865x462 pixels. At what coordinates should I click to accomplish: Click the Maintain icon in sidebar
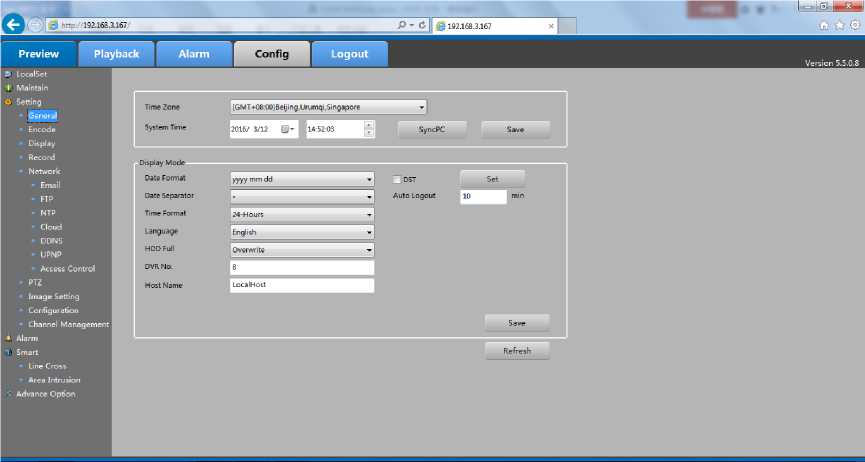pyautogui.click(x=8, y=88)
